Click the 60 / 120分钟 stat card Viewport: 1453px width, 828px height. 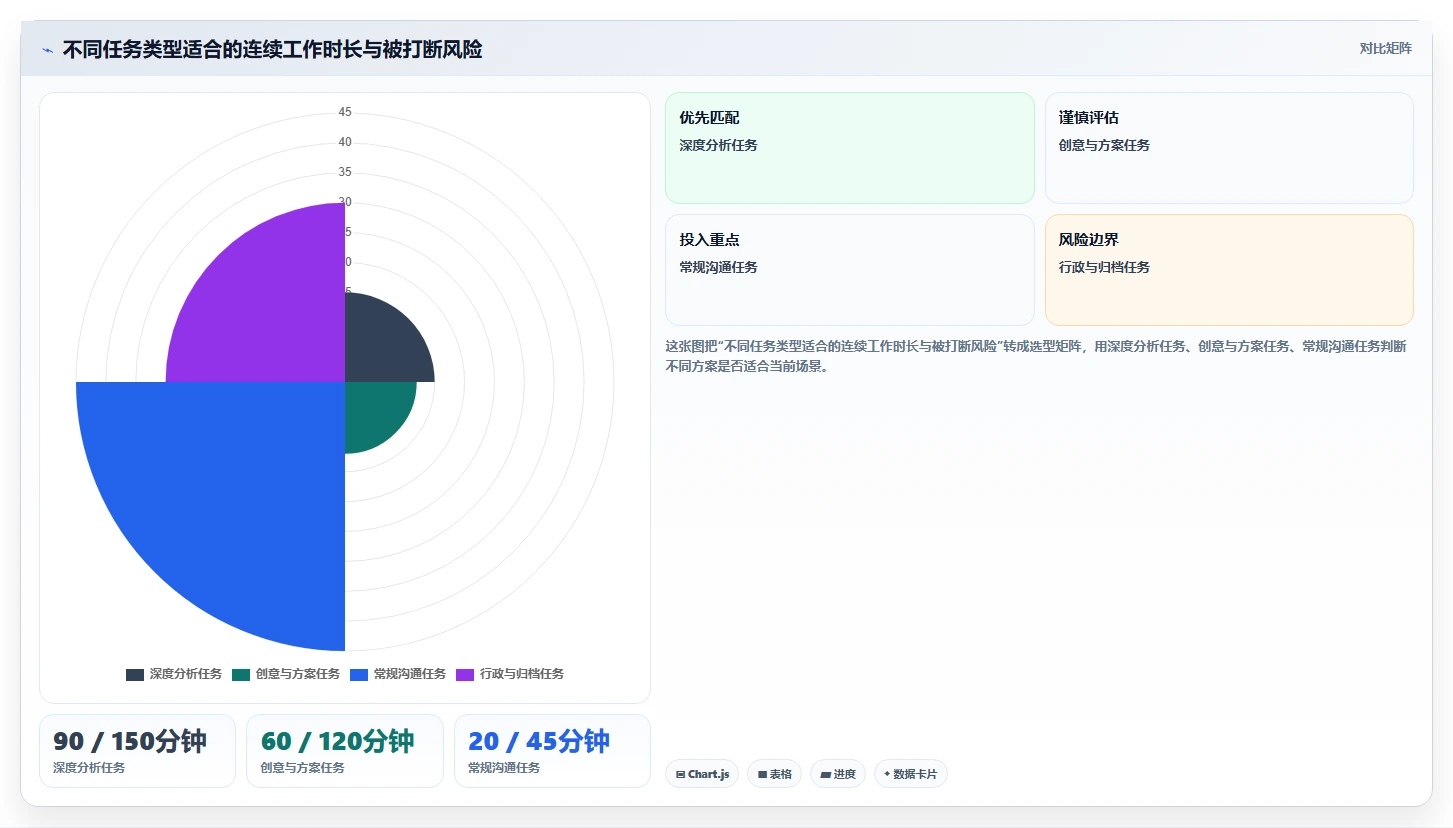click(345, 751)
